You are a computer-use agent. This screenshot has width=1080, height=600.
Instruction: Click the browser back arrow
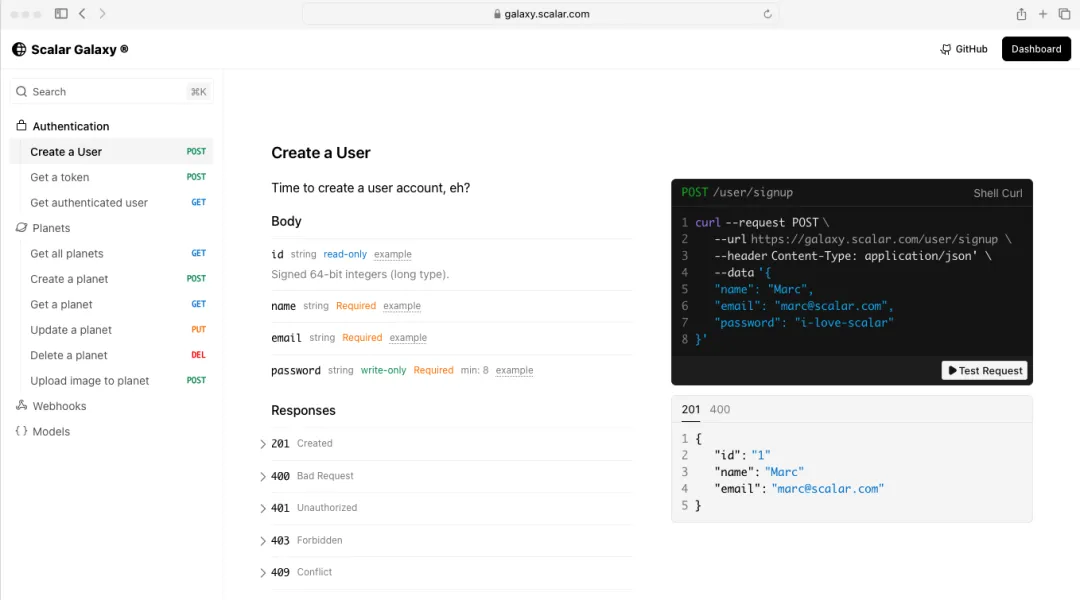coord(82,14)
